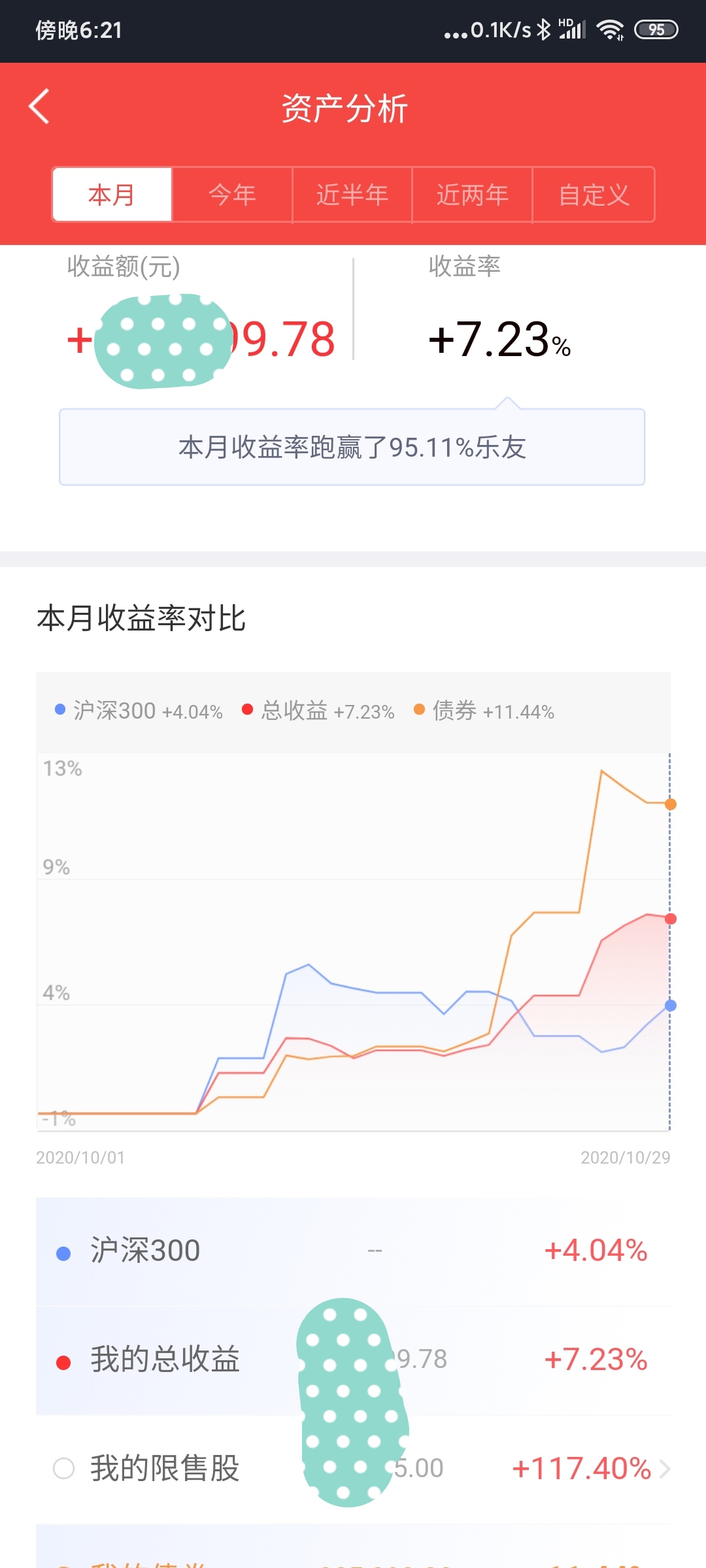
Task: Enable the 我的限售股 radio circle
Action: [x=63, y=1469]
